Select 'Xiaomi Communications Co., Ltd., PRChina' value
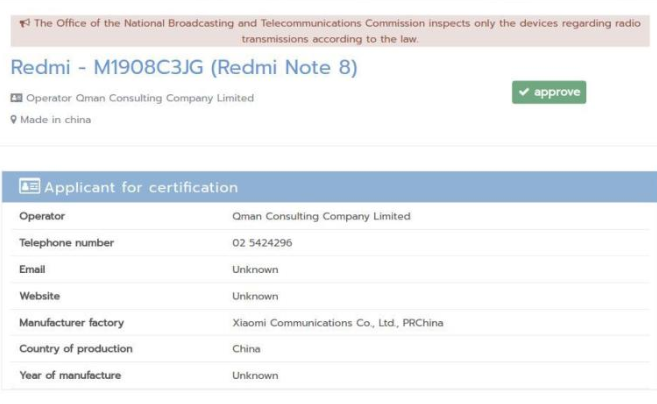Screen dimensions: 657x404 (x=338, y=323)
